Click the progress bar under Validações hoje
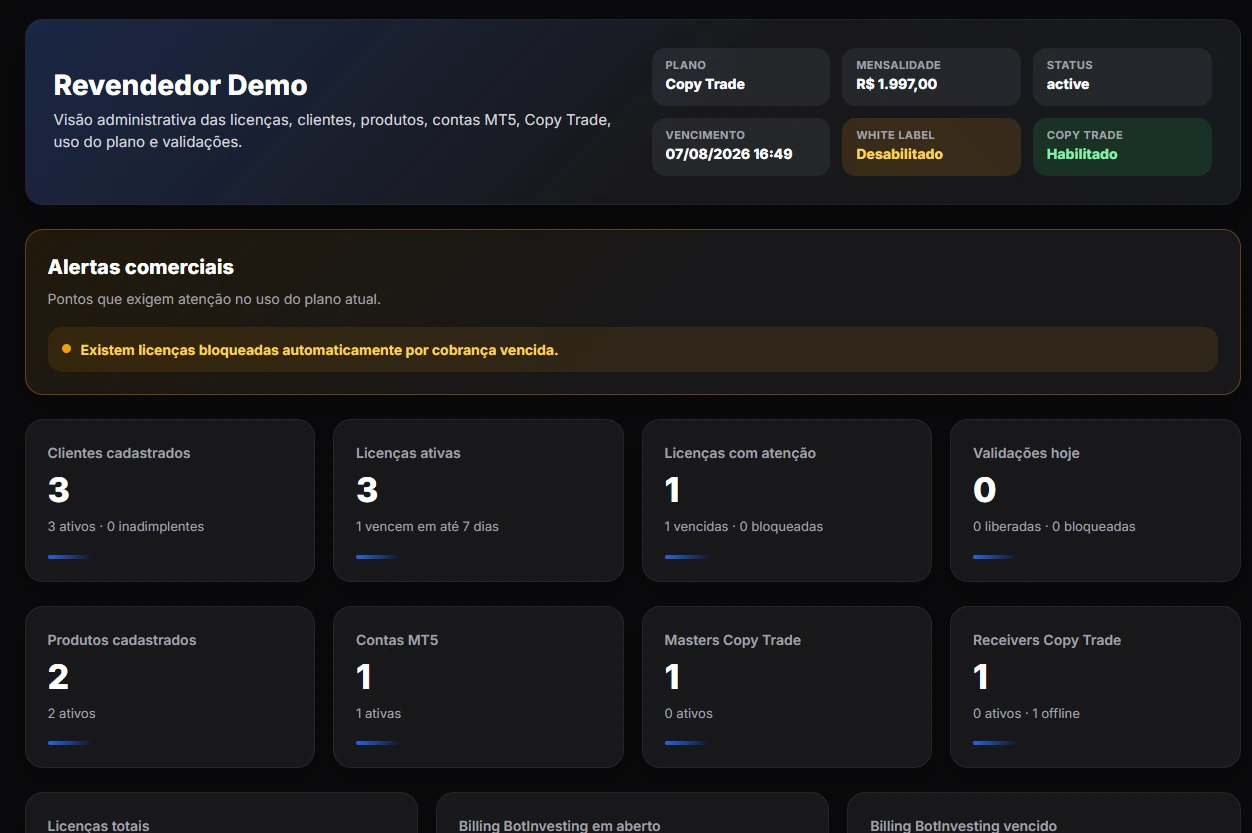This screenshot has width=1252, height=833. click(995, 557)
